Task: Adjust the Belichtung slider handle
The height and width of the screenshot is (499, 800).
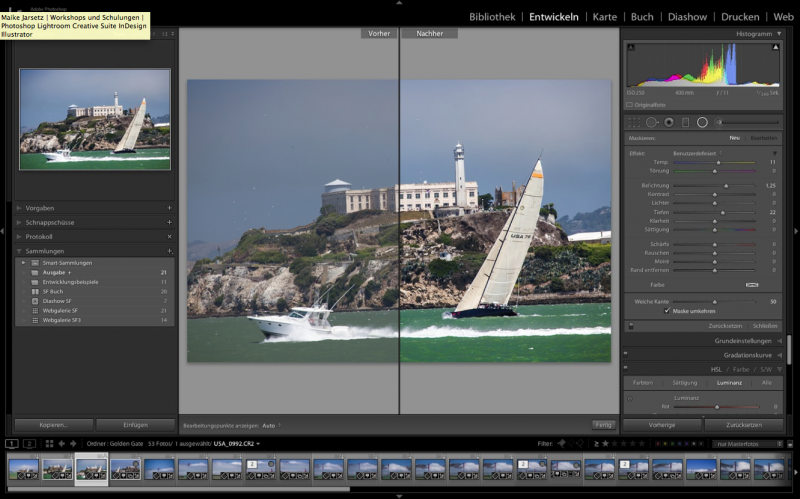Action: 726,186
